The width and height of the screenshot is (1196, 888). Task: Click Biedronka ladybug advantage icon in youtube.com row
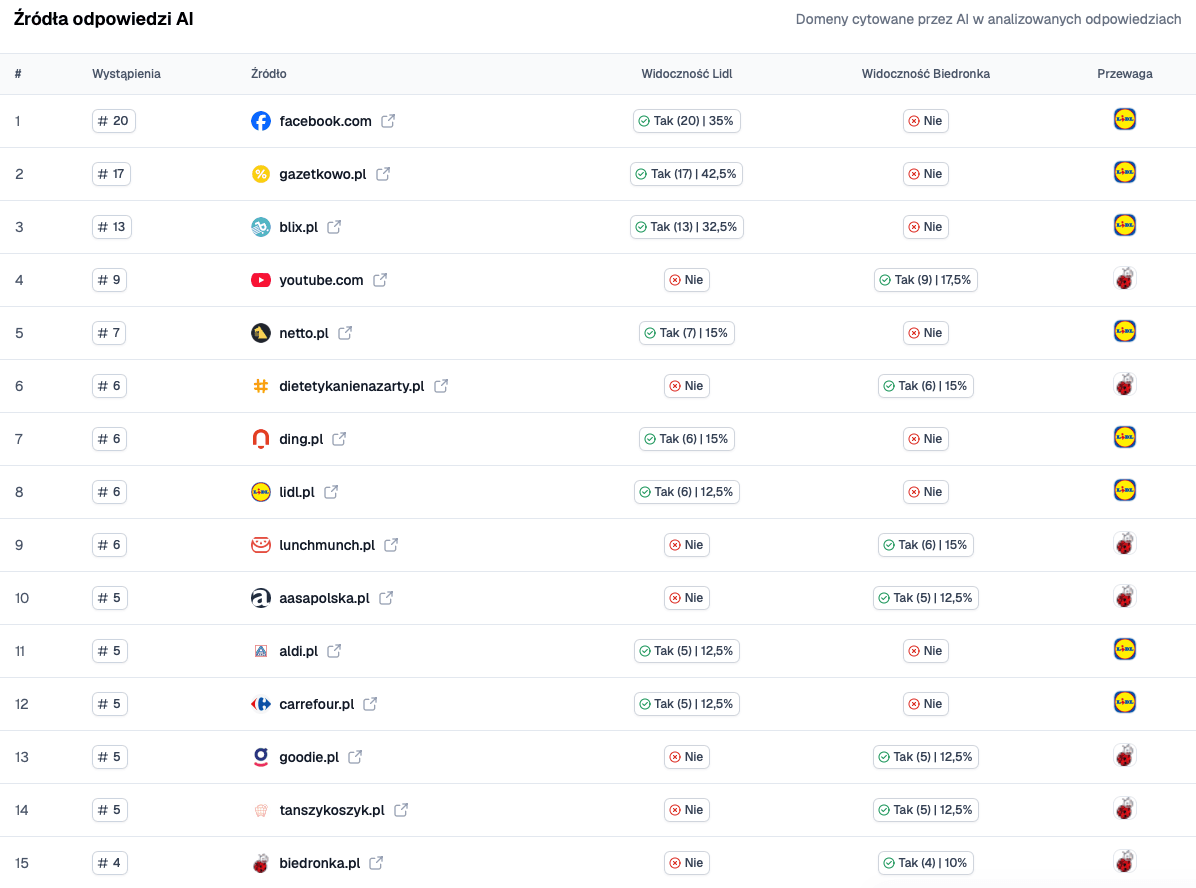(1124, 278)
